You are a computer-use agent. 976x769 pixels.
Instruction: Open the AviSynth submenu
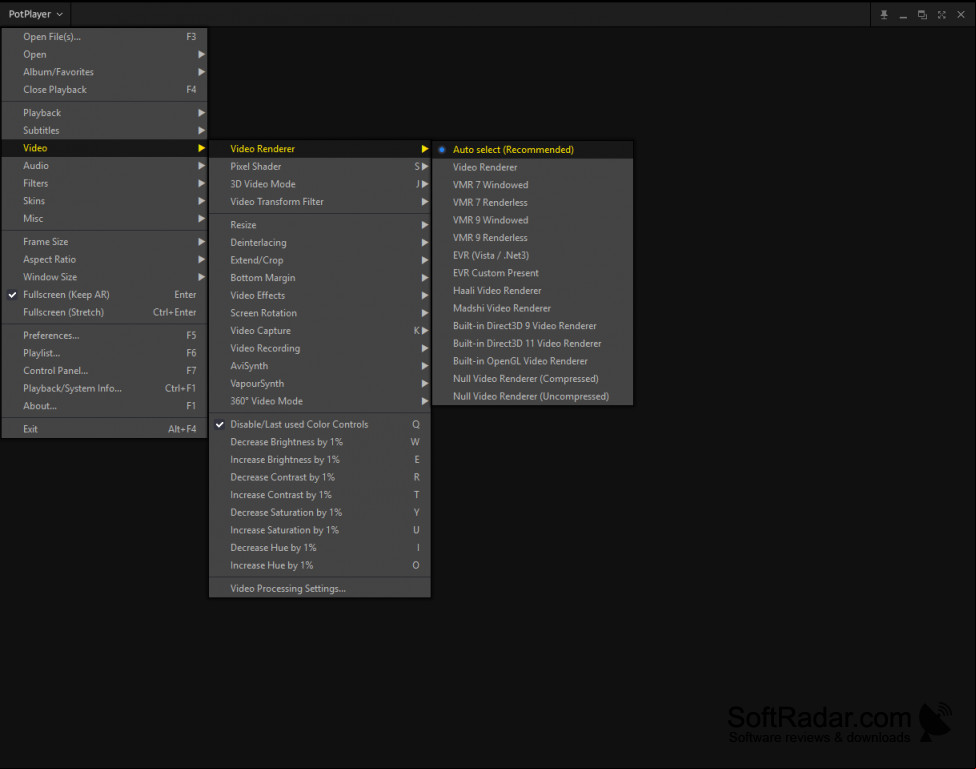[320, 366]
